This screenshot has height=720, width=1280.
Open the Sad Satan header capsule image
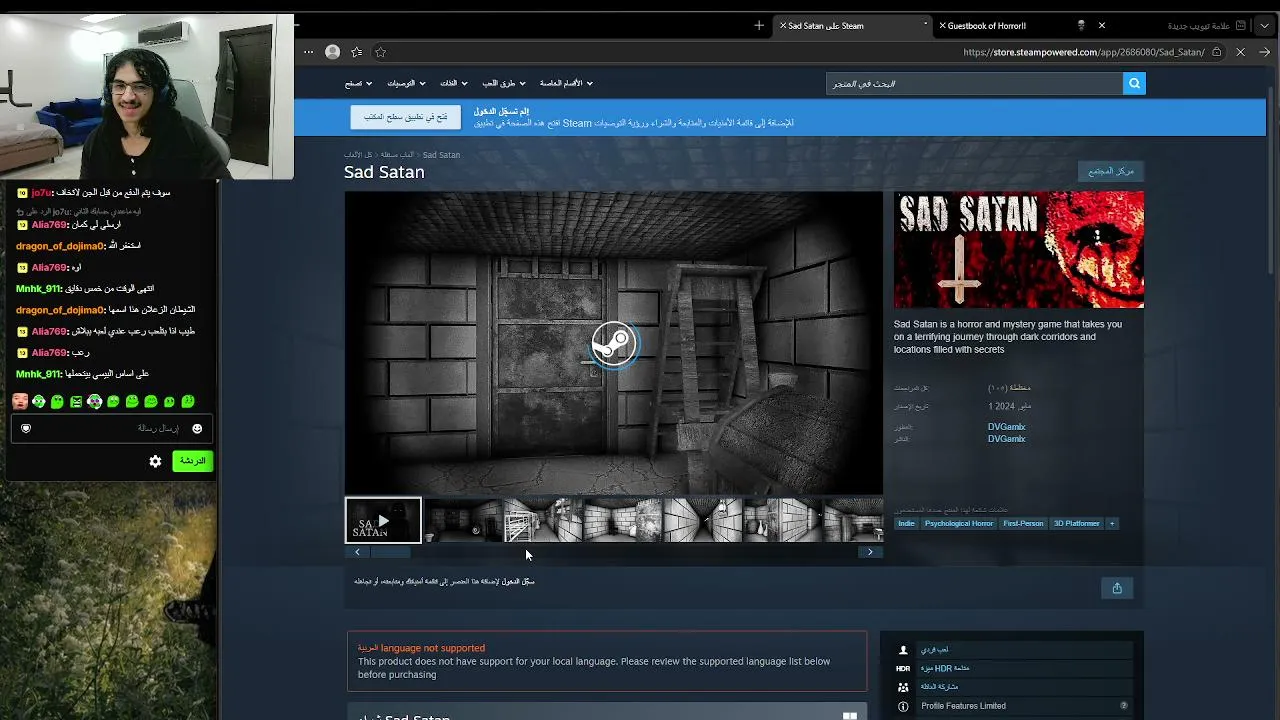(1019, 250)
